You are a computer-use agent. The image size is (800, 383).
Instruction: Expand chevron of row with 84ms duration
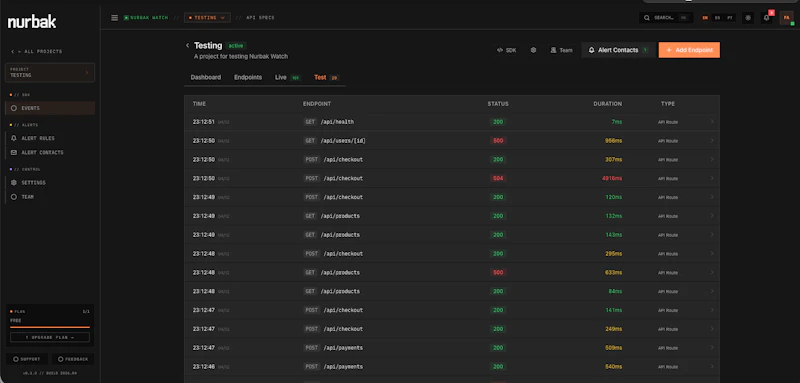pos(712,291)
